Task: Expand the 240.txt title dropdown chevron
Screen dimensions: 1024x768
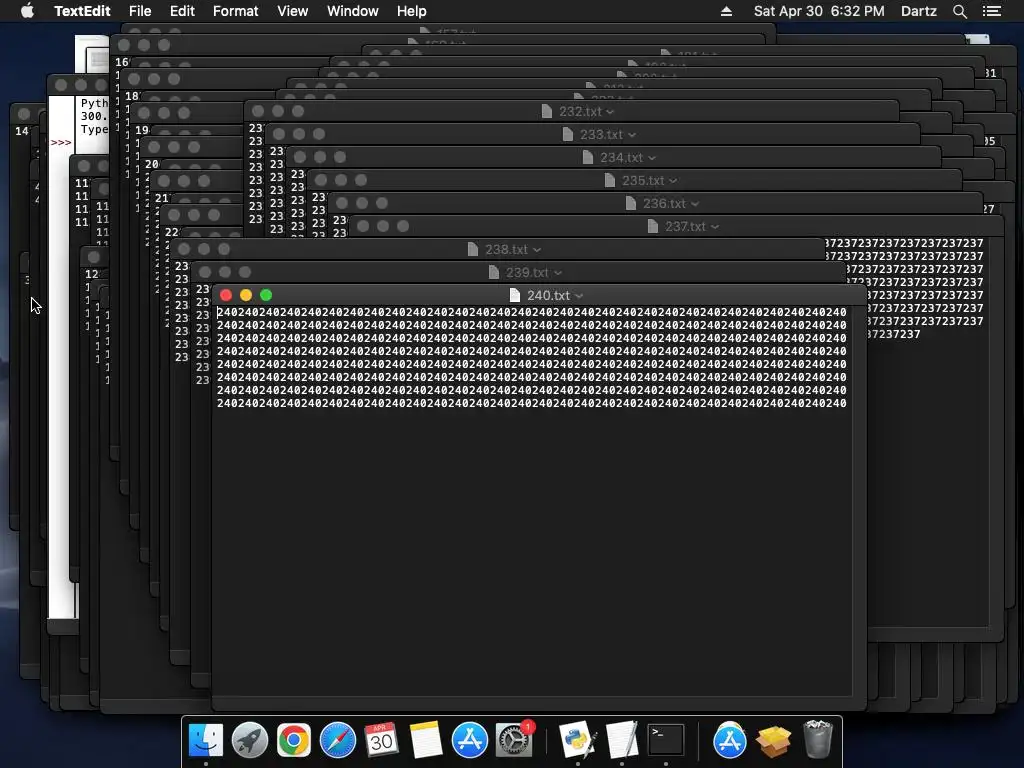Action: (579, 296)
